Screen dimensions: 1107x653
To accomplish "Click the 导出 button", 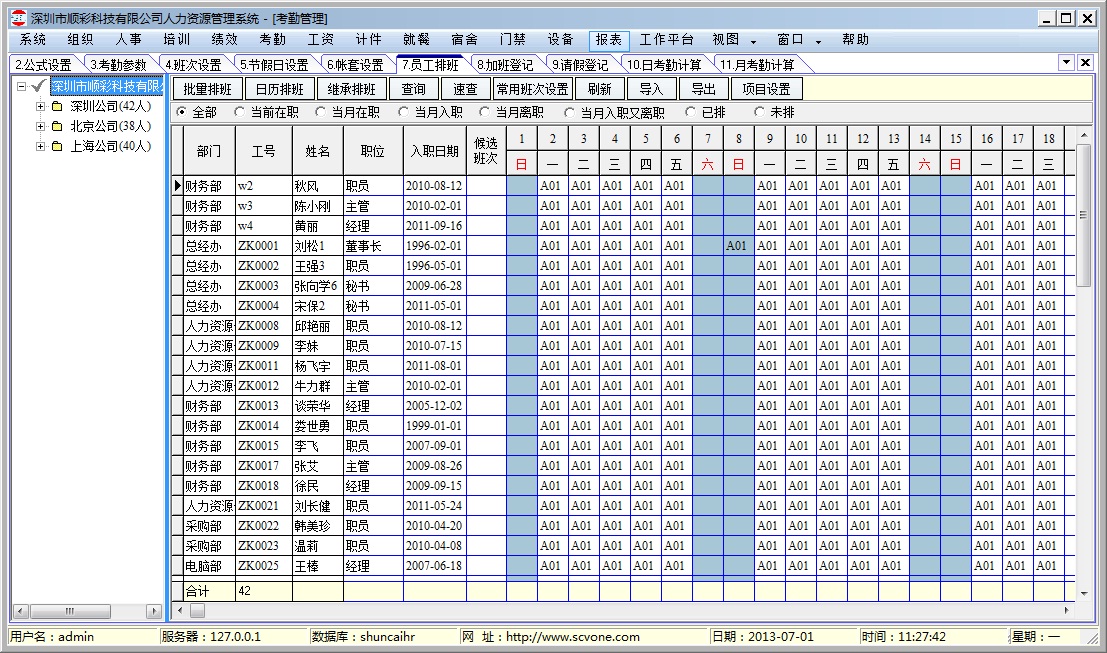I will (703, 89).
